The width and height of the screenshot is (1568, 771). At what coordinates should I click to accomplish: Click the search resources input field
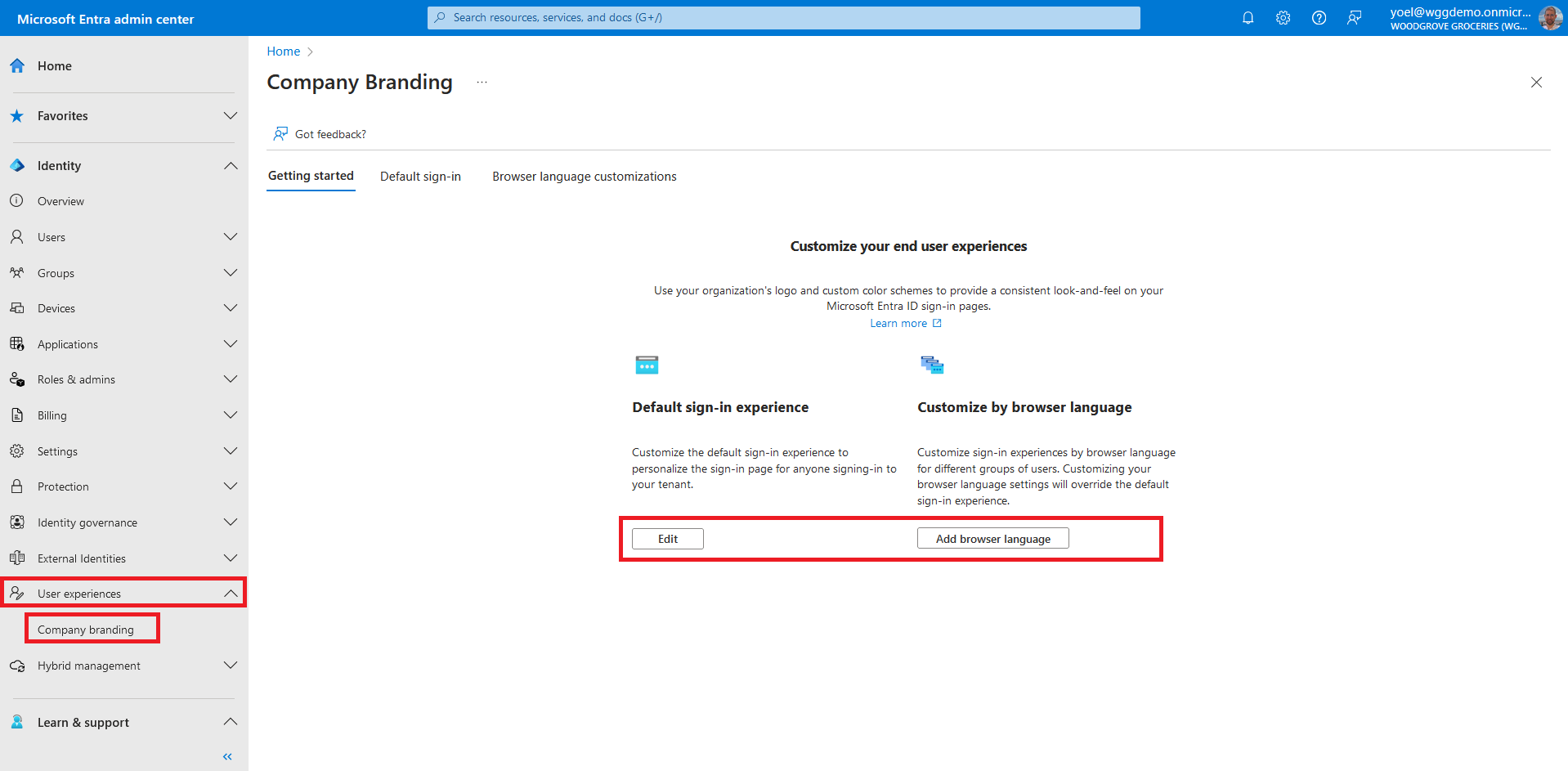point(783,18)
